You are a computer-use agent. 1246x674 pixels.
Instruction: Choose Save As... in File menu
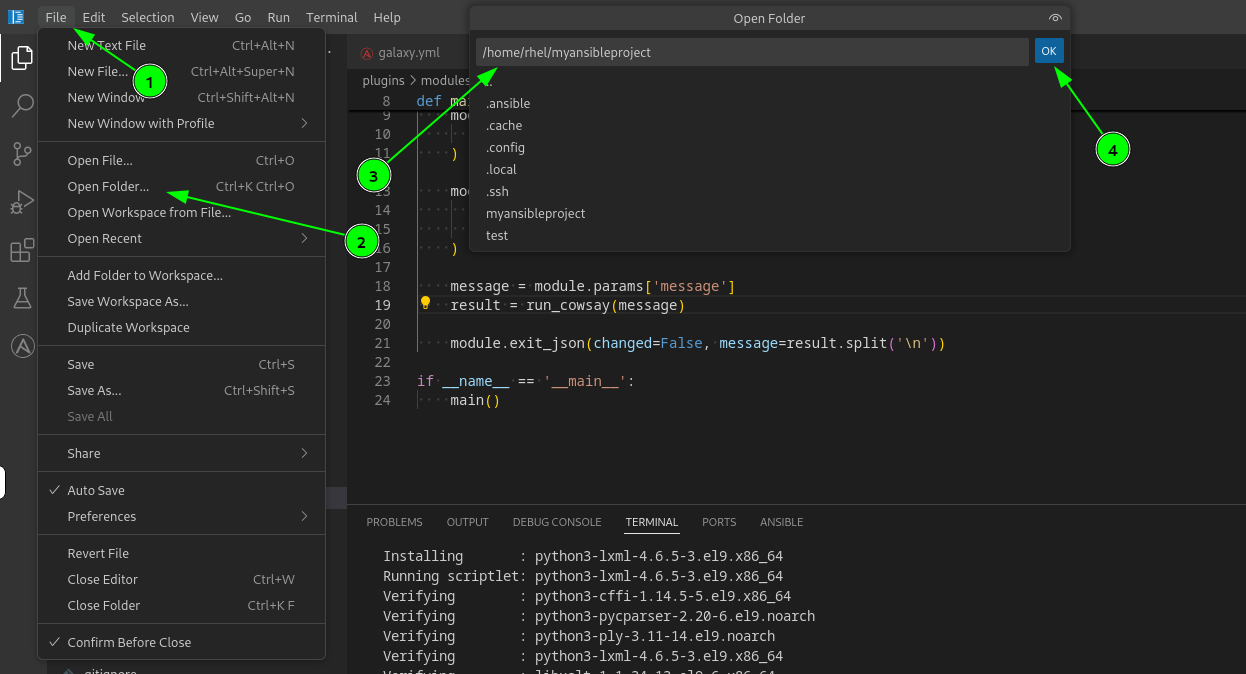click(181, 390)
